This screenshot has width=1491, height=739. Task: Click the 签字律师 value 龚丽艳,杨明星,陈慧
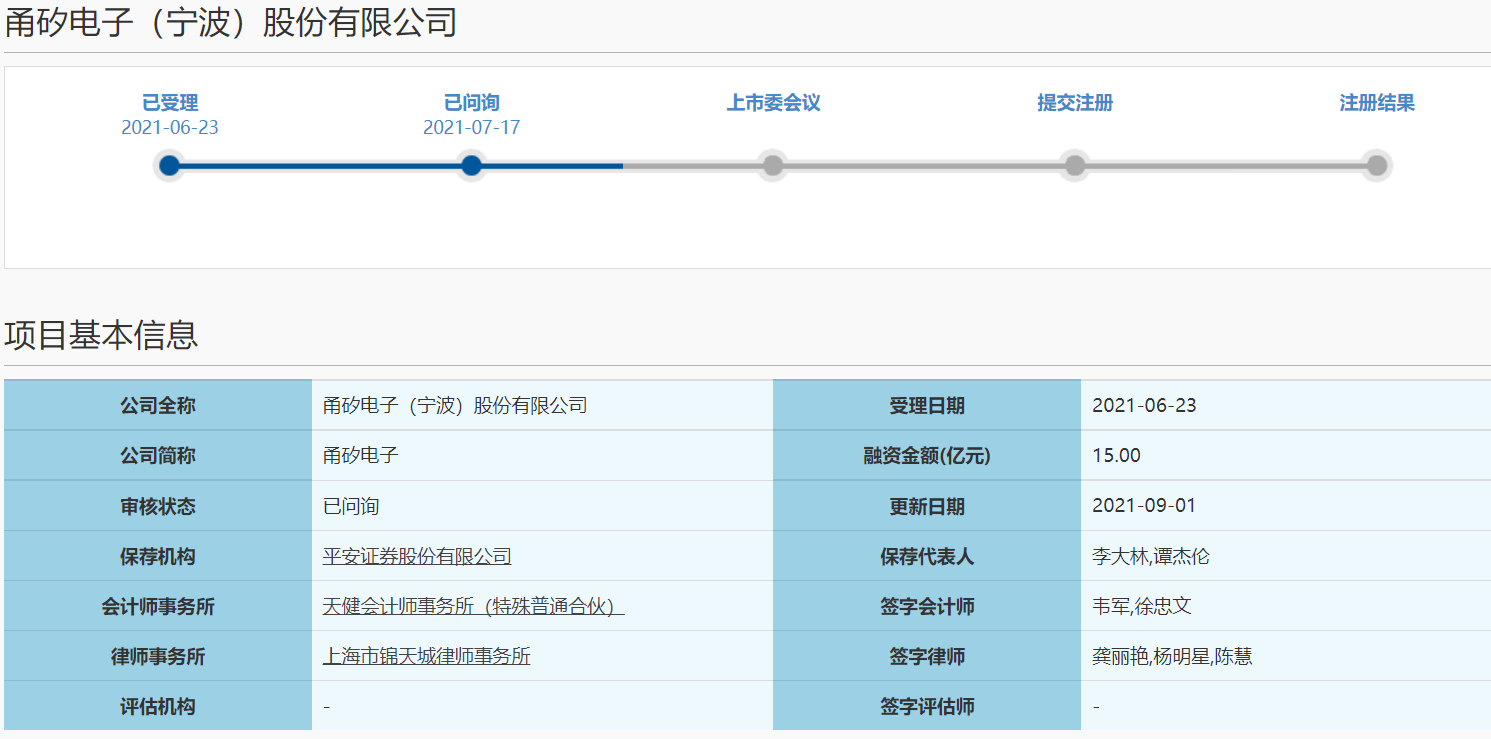coord(1172,656)
